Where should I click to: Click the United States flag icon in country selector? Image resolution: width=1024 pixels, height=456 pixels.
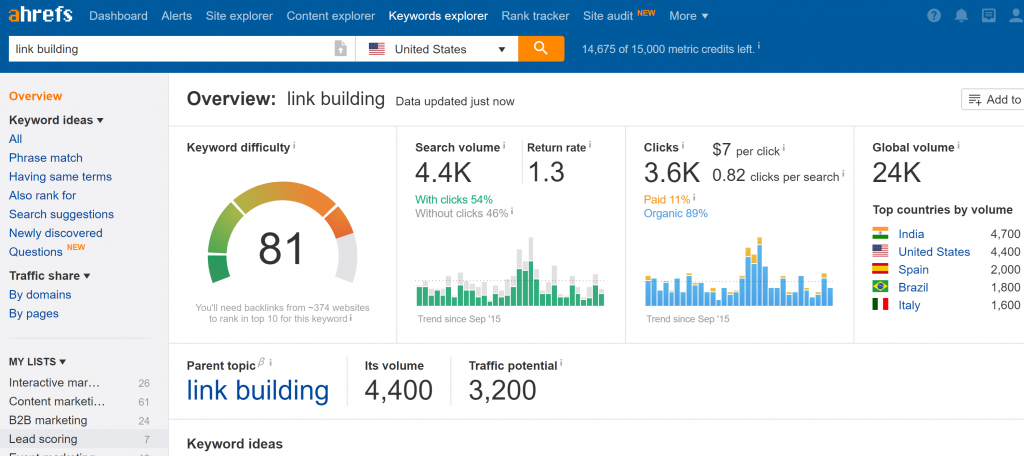point(377,49)
